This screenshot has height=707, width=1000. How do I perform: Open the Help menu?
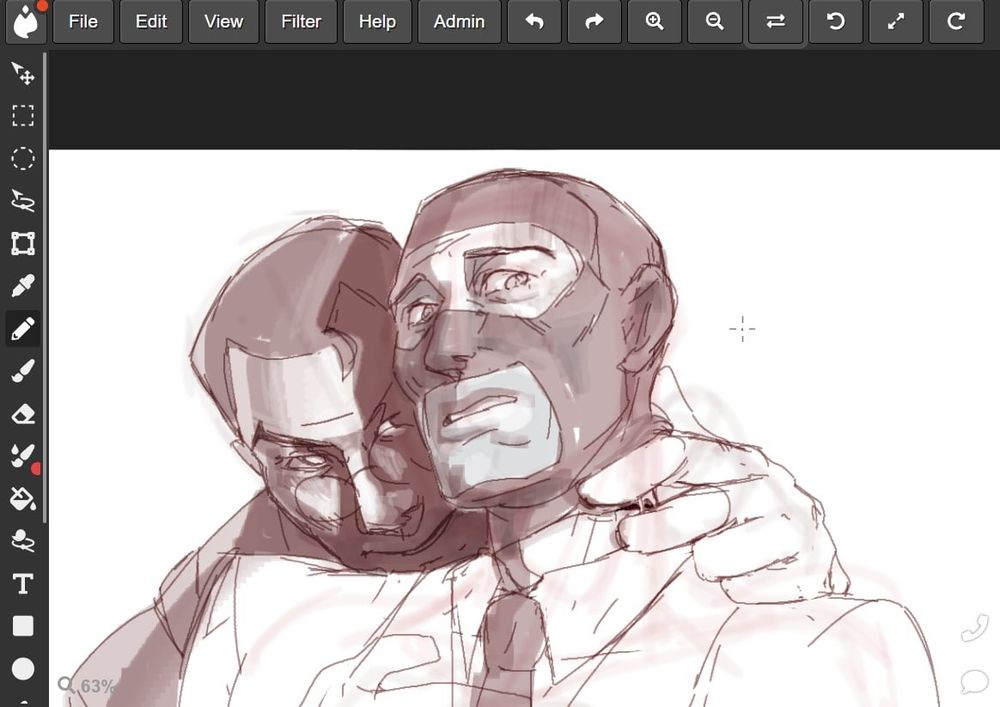(378, 22)
